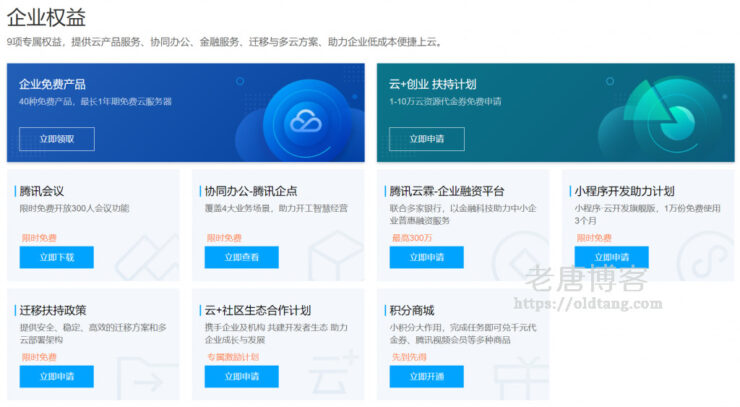Click 立即申请 in 云+创业 扶持计划 banner
This screenshot has width=740, height=407.
427,139
